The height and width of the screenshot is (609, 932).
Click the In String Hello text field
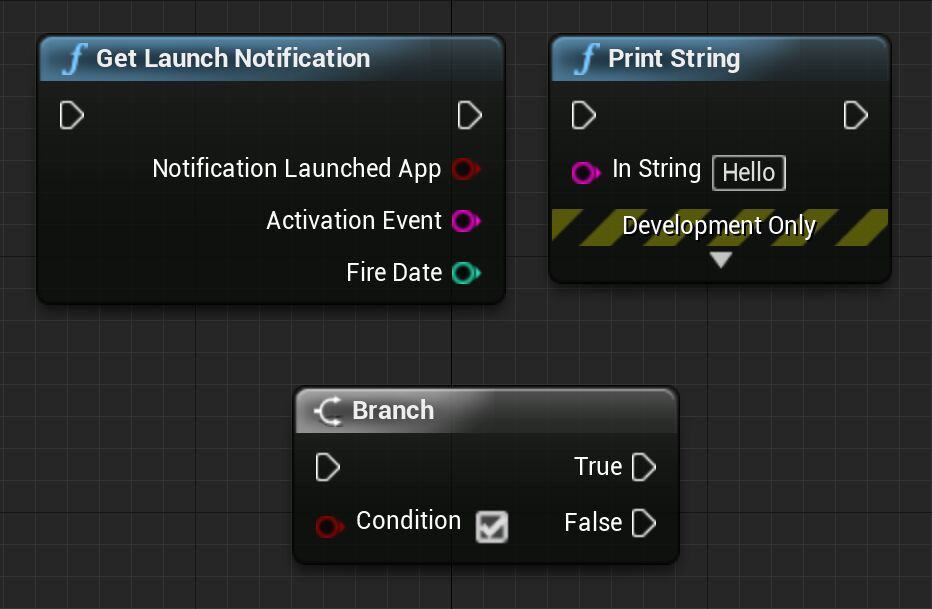(749, 173)
